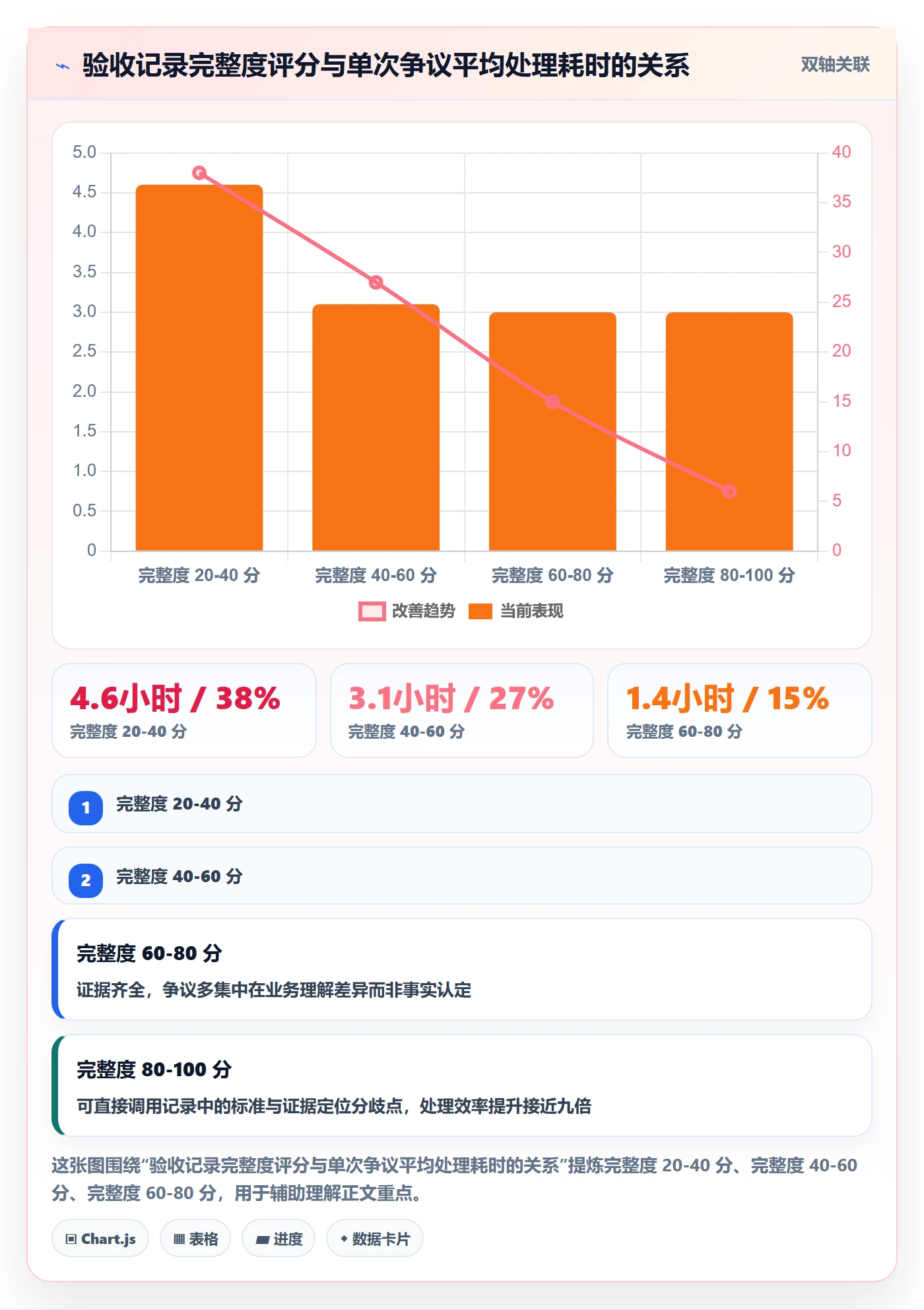The image size is (924, 1310).
Task: Click the line point on 完整度 40-60 分 bar
Action: tap(376, 283)
